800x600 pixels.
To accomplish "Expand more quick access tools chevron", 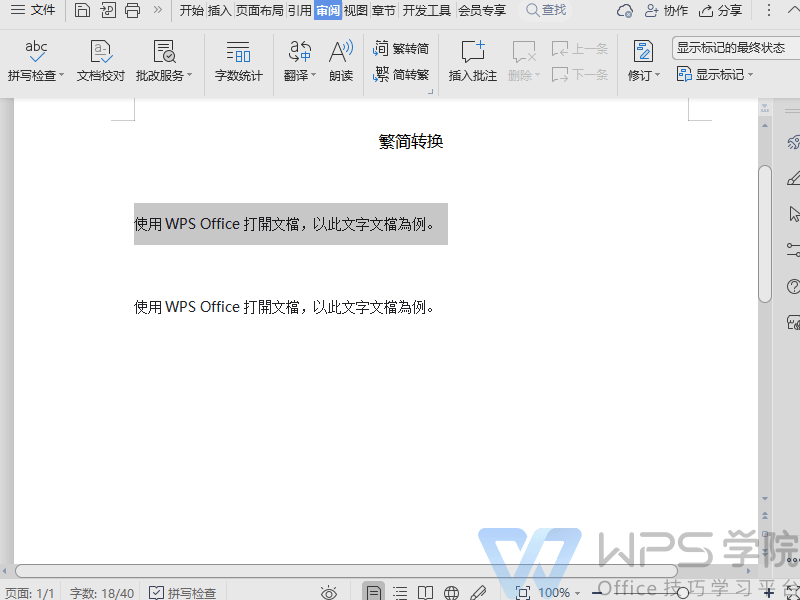I will [158, 10].
